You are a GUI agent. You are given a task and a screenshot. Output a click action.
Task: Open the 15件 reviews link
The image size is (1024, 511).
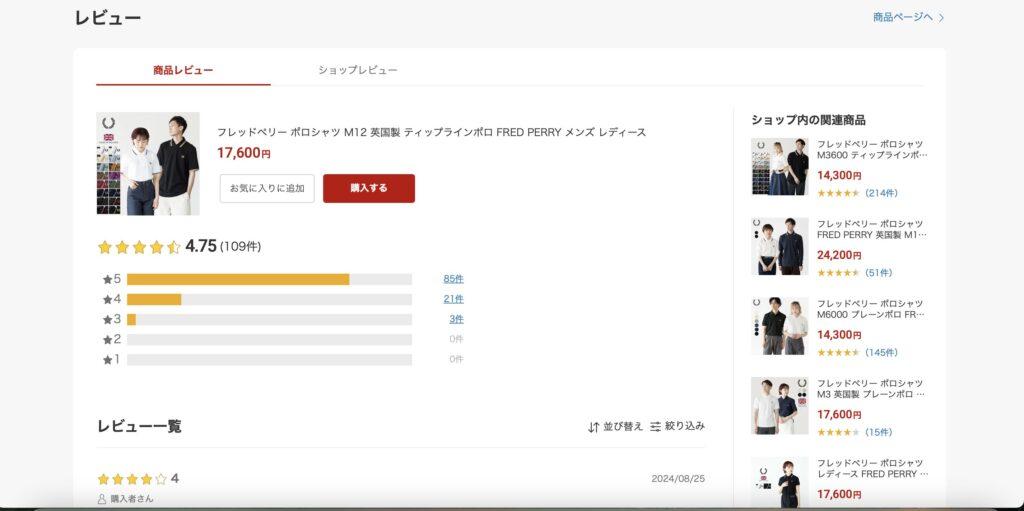[878, 433]
